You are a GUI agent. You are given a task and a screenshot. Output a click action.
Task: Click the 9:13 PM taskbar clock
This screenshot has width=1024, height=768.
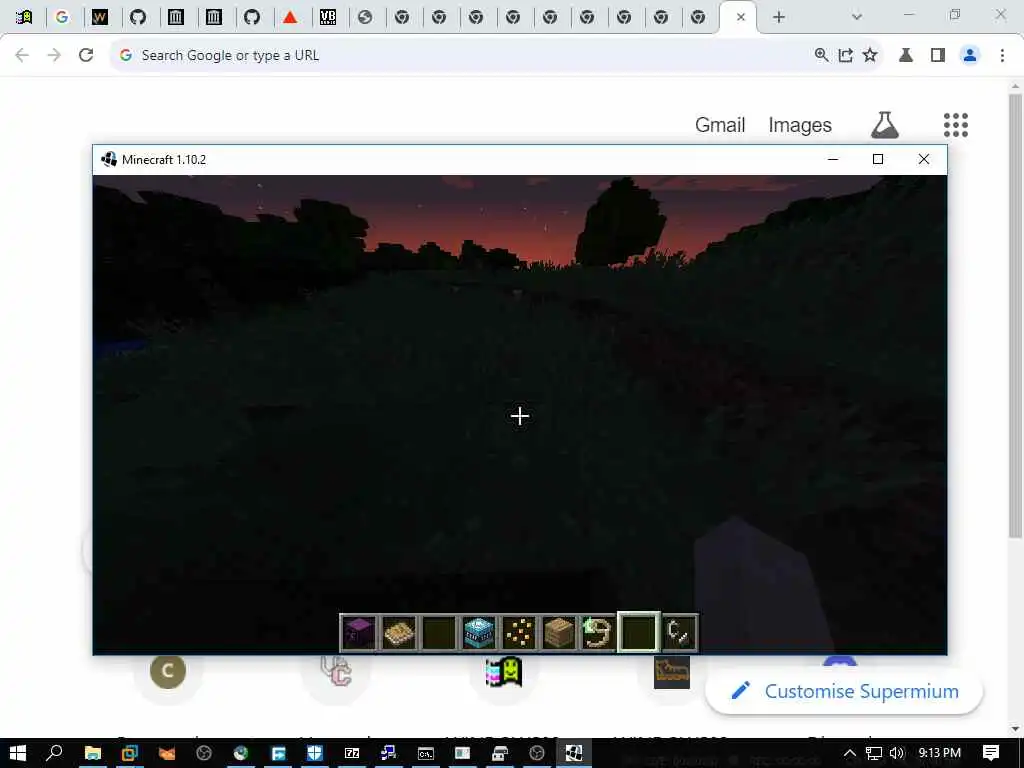(940, 753)
